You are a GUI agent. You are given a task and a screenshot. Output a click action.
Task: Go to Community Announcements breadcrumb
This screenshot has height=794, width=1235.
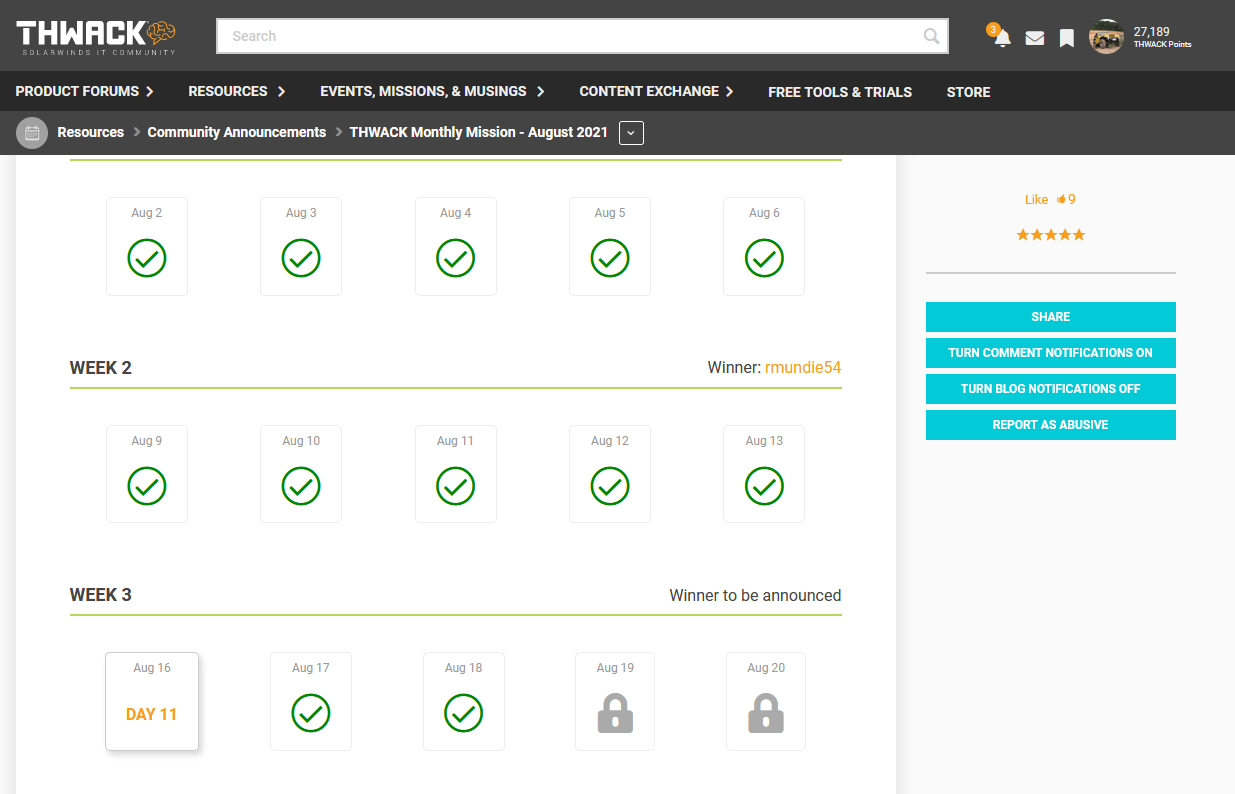(x=237, y=132)
